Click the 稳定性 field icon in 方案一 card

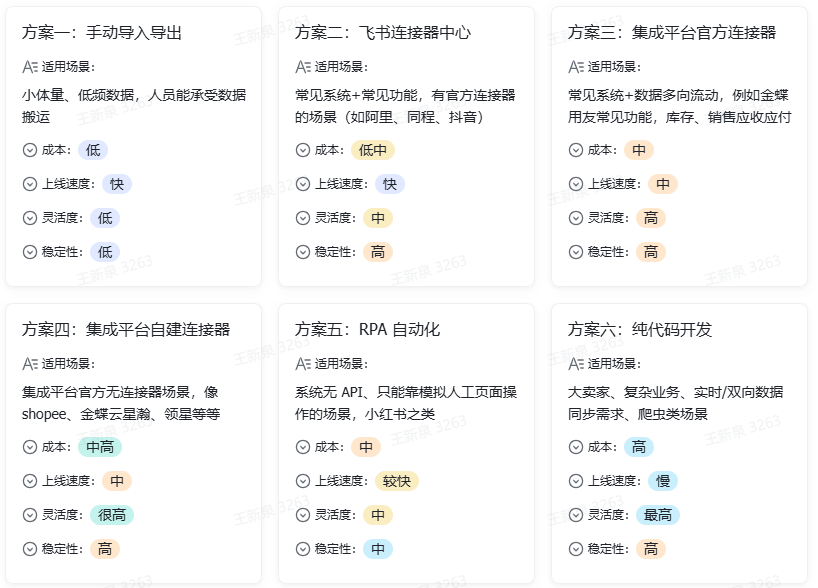tap(30, 252)
